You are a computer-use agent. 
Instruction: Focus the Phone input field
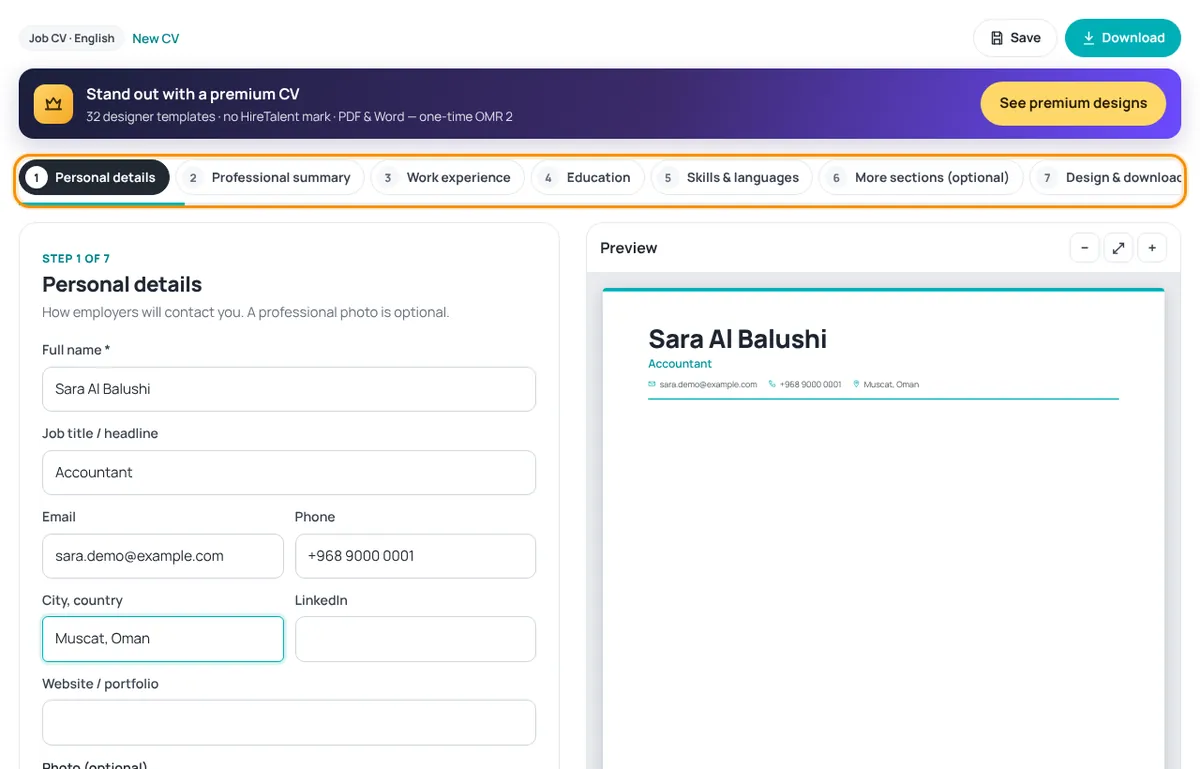pos(415,556)
